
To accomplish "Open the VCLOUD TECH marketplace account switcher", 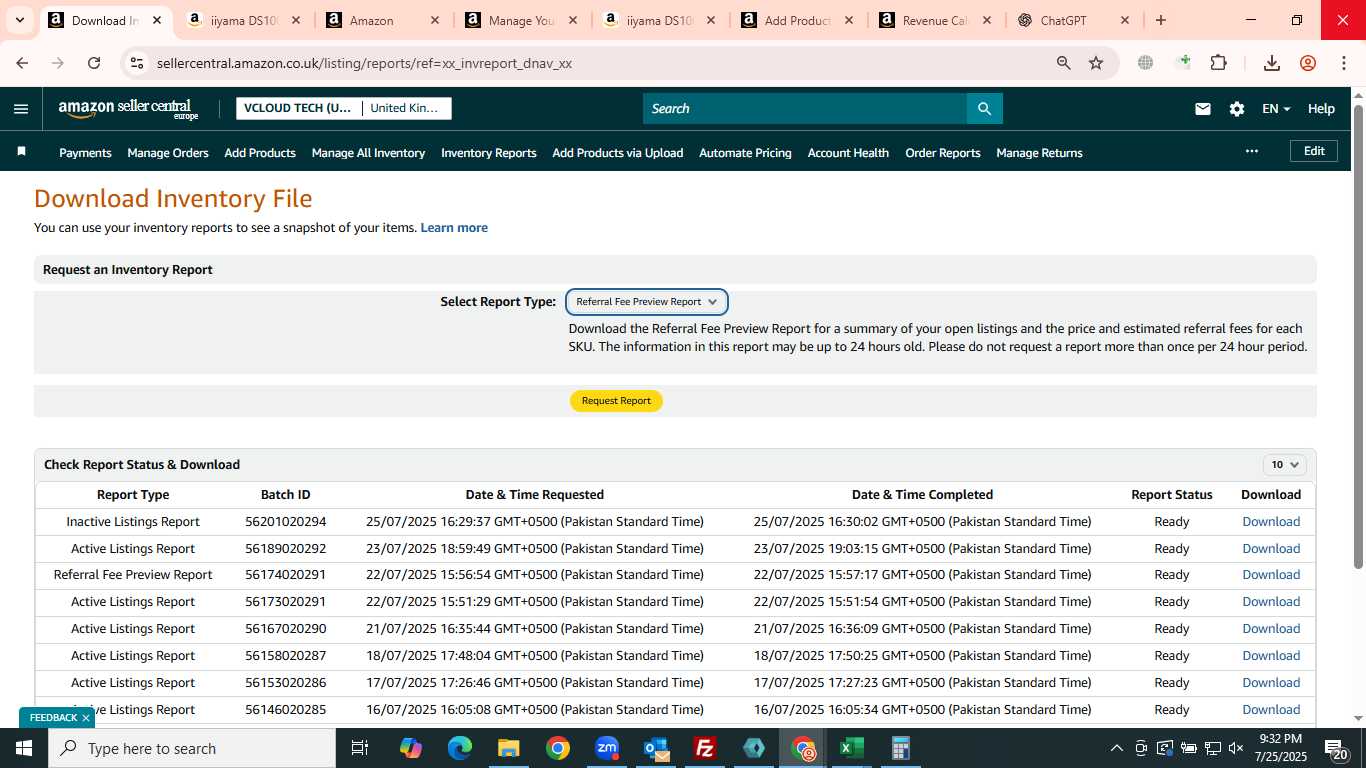I will tap(344, 108).
